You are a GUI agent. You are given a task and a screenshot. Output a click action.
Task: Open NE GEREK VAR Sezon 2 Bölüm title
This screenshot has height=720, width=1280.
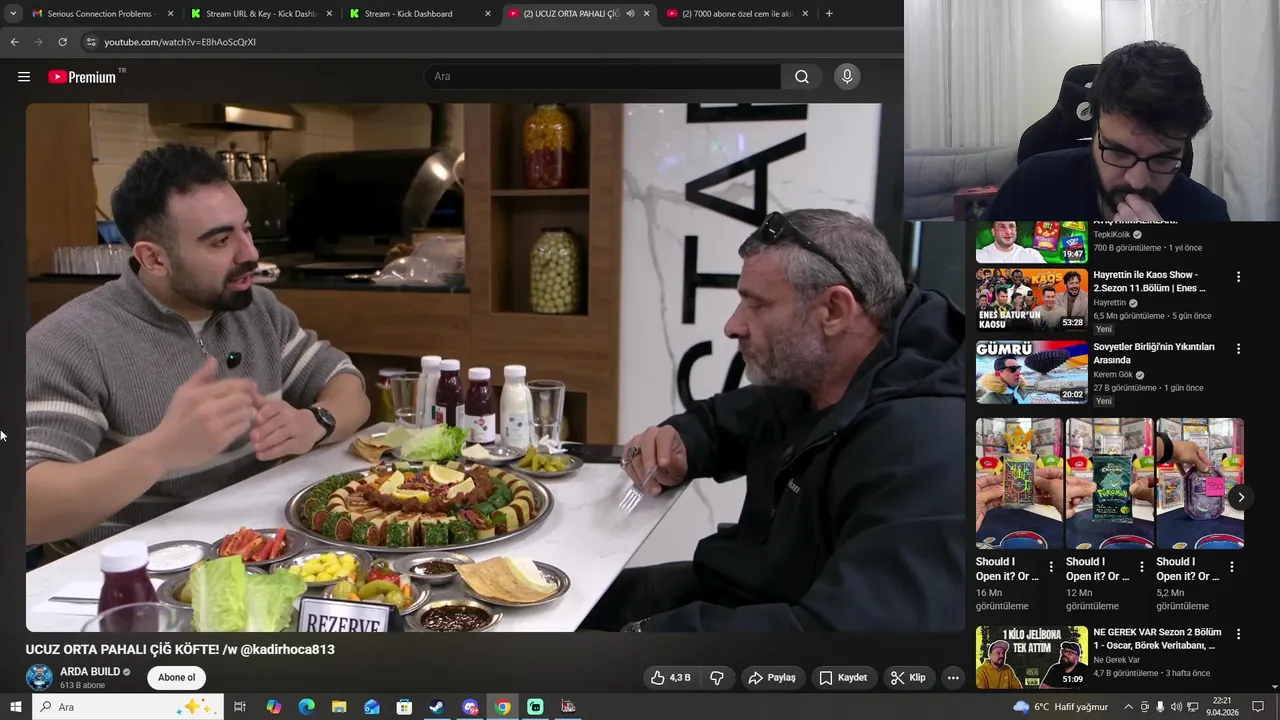[1157, 639]
